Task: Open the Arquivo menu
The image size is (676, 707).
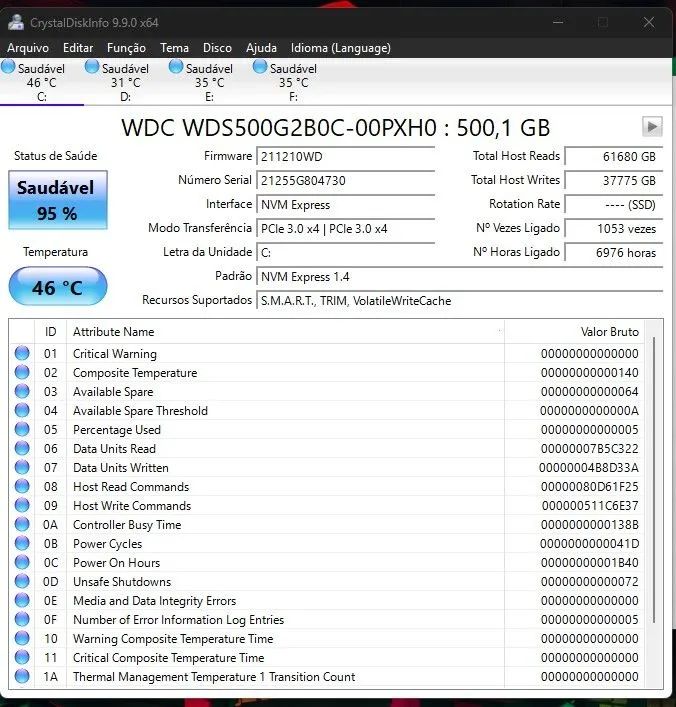Action: (x=28, y=48)
